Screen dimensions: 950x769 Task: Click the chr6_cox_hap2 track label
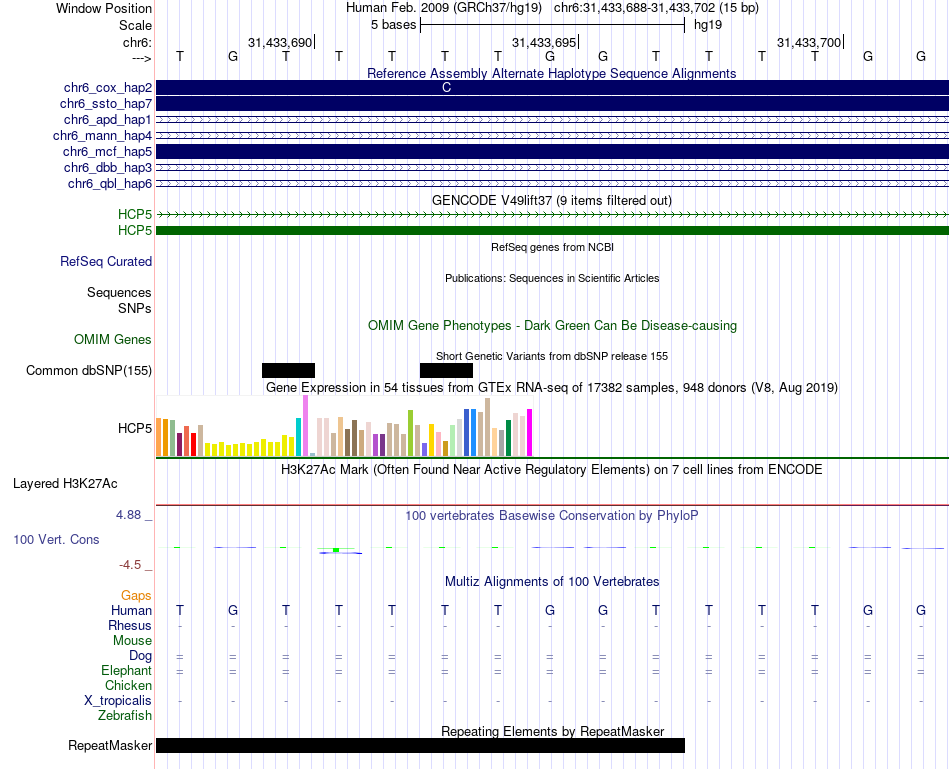click(x=108, y=88)
